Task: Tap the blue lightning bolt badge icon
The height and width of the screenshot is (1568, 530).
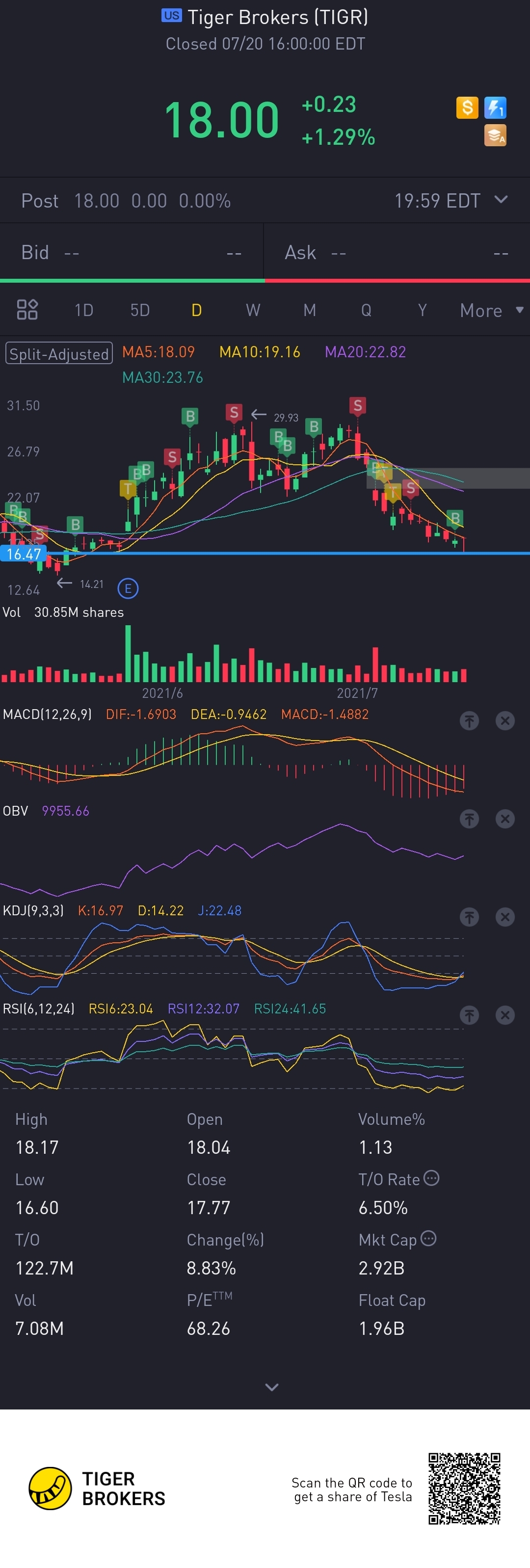Action: 495,108
